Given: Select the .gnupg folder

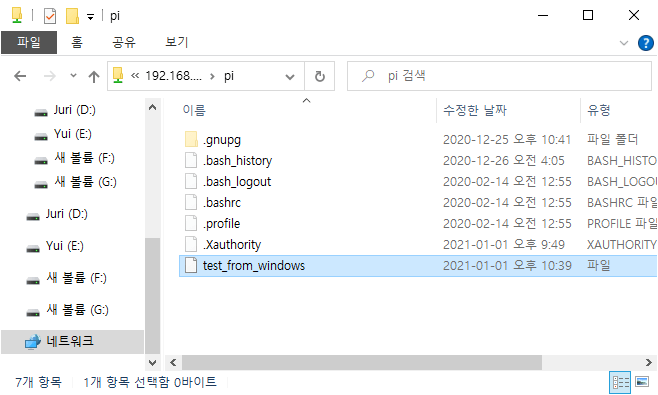Looking at the screenshot, I should click(x=222, y=140).
